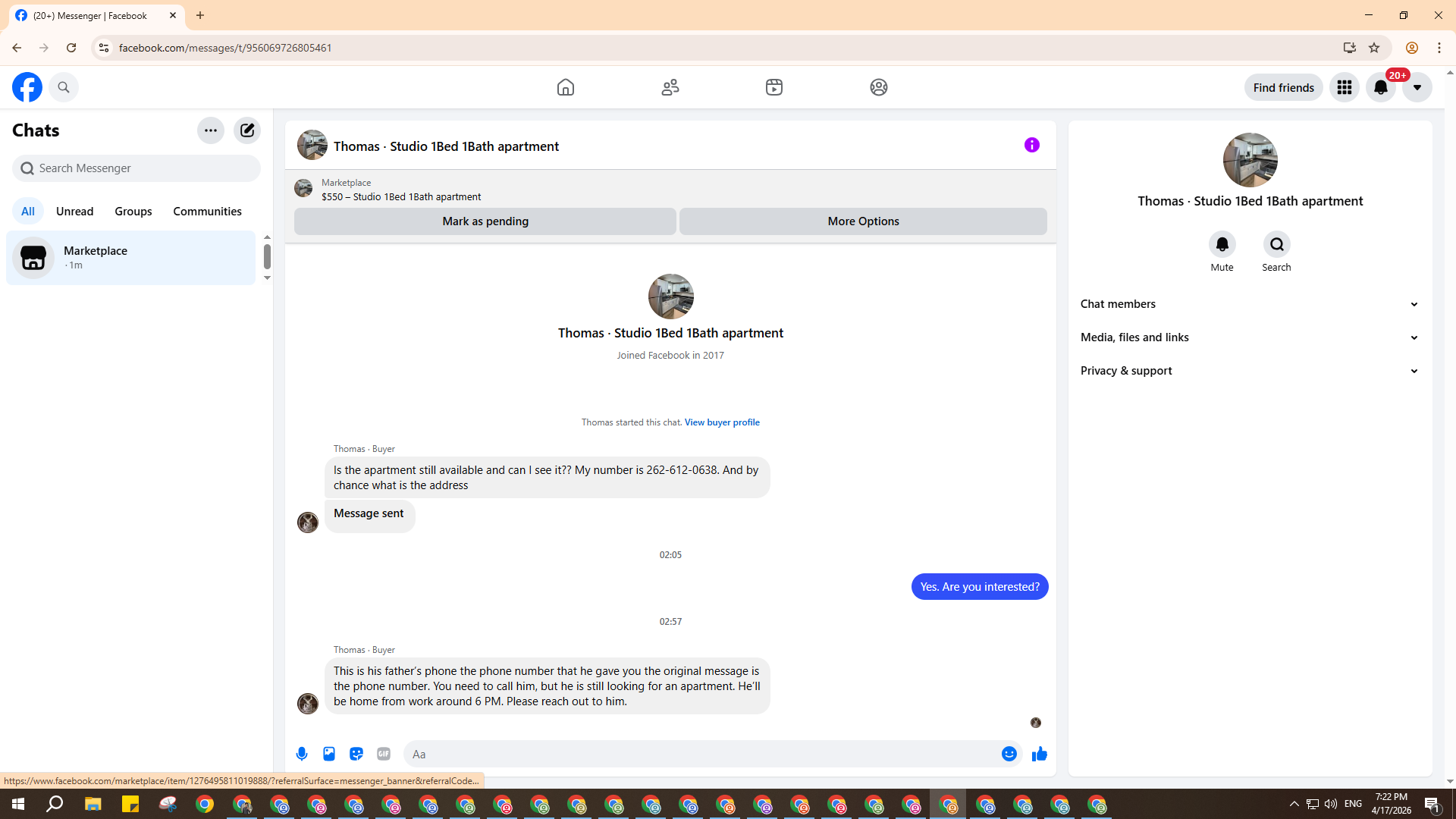The width and height of the screenshot is (1456, 819).
Task: Click Mark as pending button
Action: coord(485,221)
